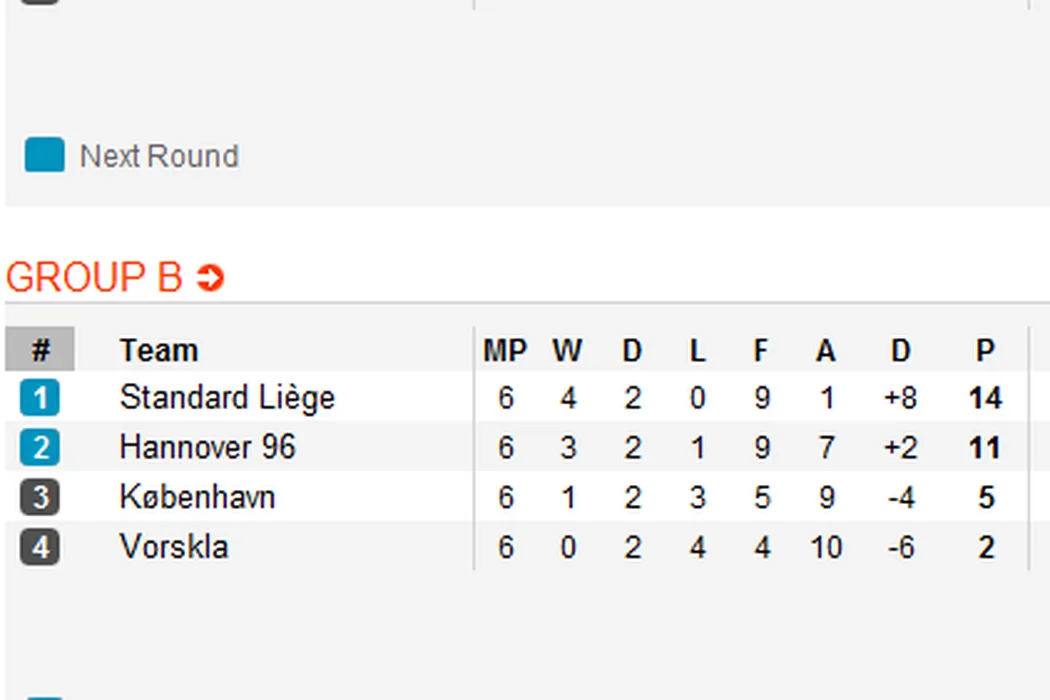Click Hannover 96's +2 goal difference
The width and height of the screenshot is (1050, 700).
pos(900,447)
